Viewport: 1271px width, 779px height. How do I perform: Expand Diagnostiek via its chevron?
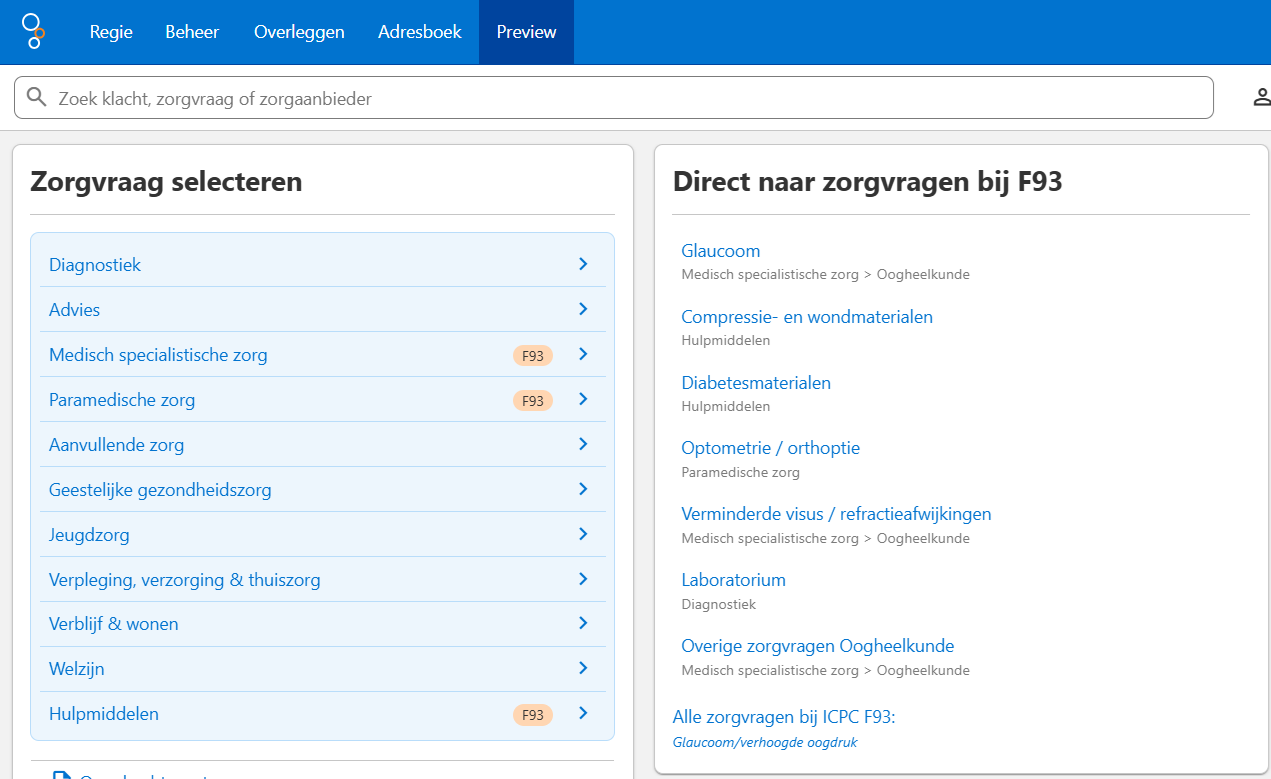click(x=583, y=264)
